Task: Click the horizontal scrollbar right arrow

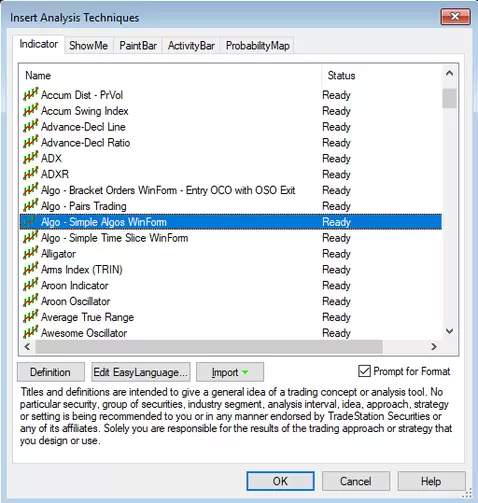Action: pyautogui.click(x=434, y=347)
